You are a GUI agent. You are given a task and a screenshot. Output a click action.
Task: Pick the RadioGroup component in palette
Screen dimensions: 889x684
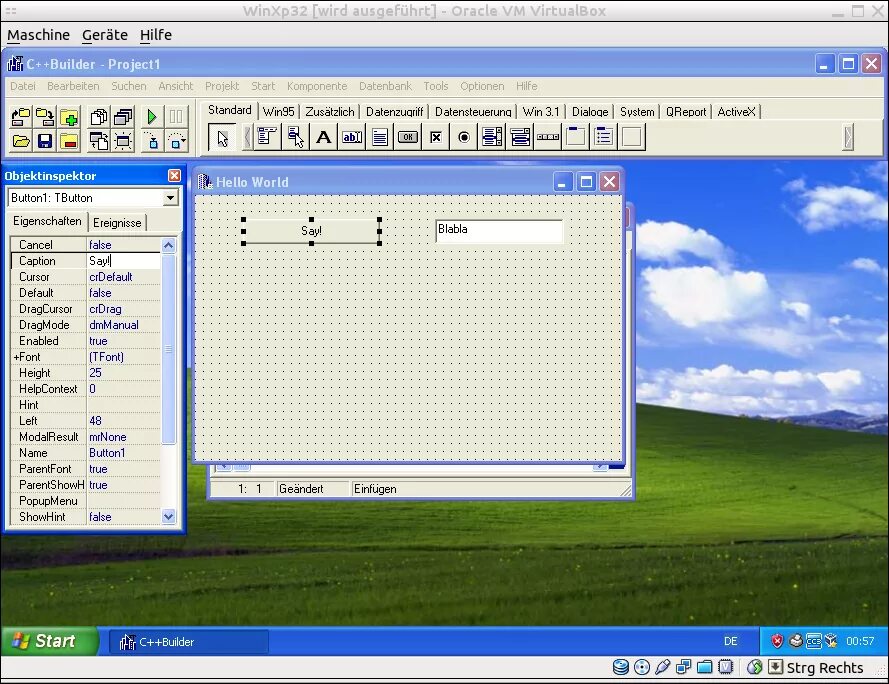[x=604, y=137]
